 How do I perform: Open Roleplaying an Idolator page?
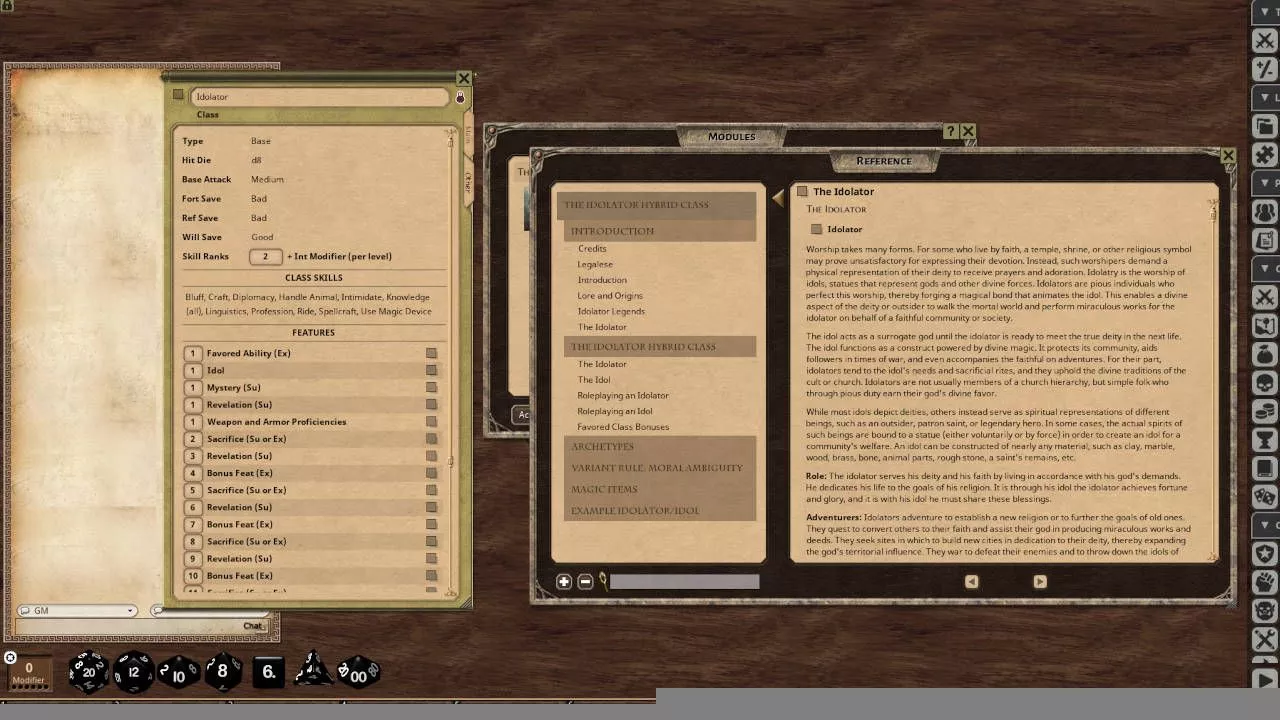coord(623,395)
